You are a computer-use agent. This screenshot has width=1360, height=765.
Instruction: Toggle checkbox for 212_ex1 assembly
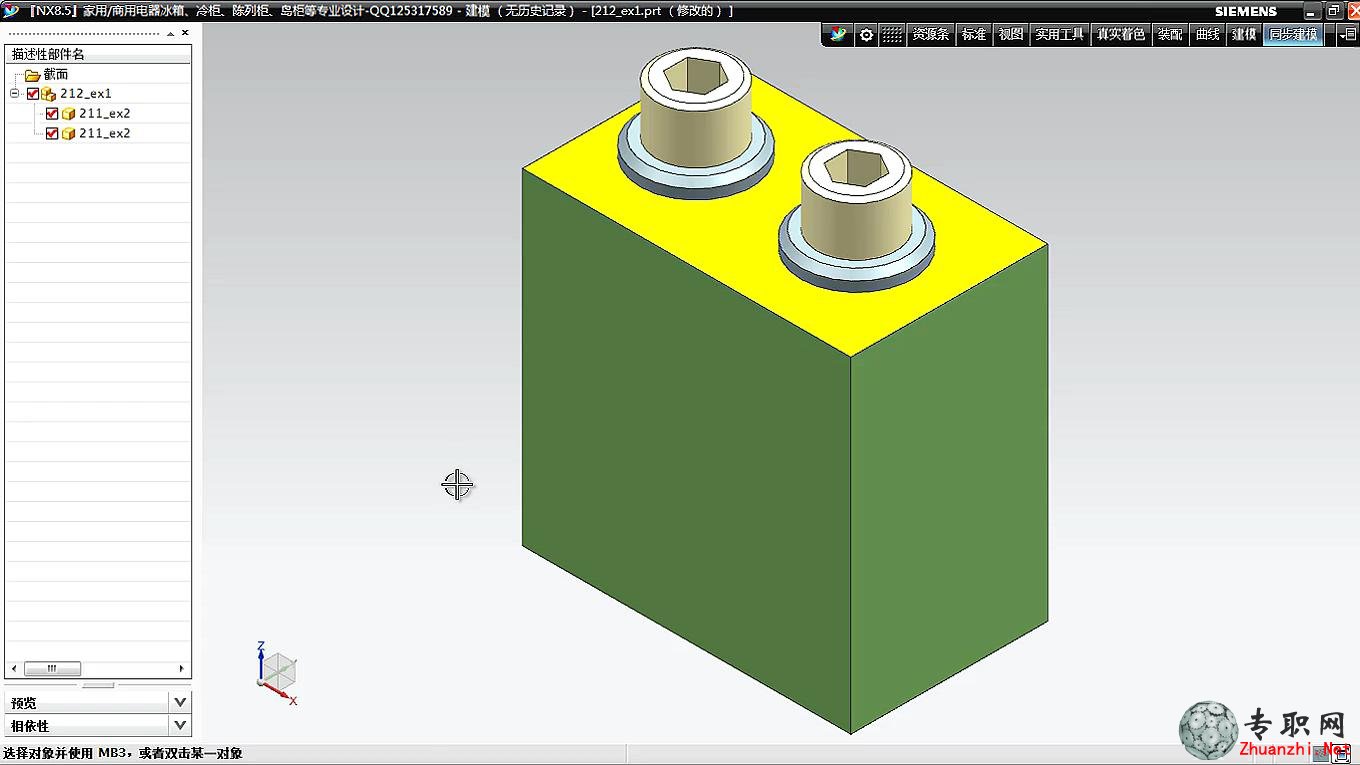pos(32,94)
